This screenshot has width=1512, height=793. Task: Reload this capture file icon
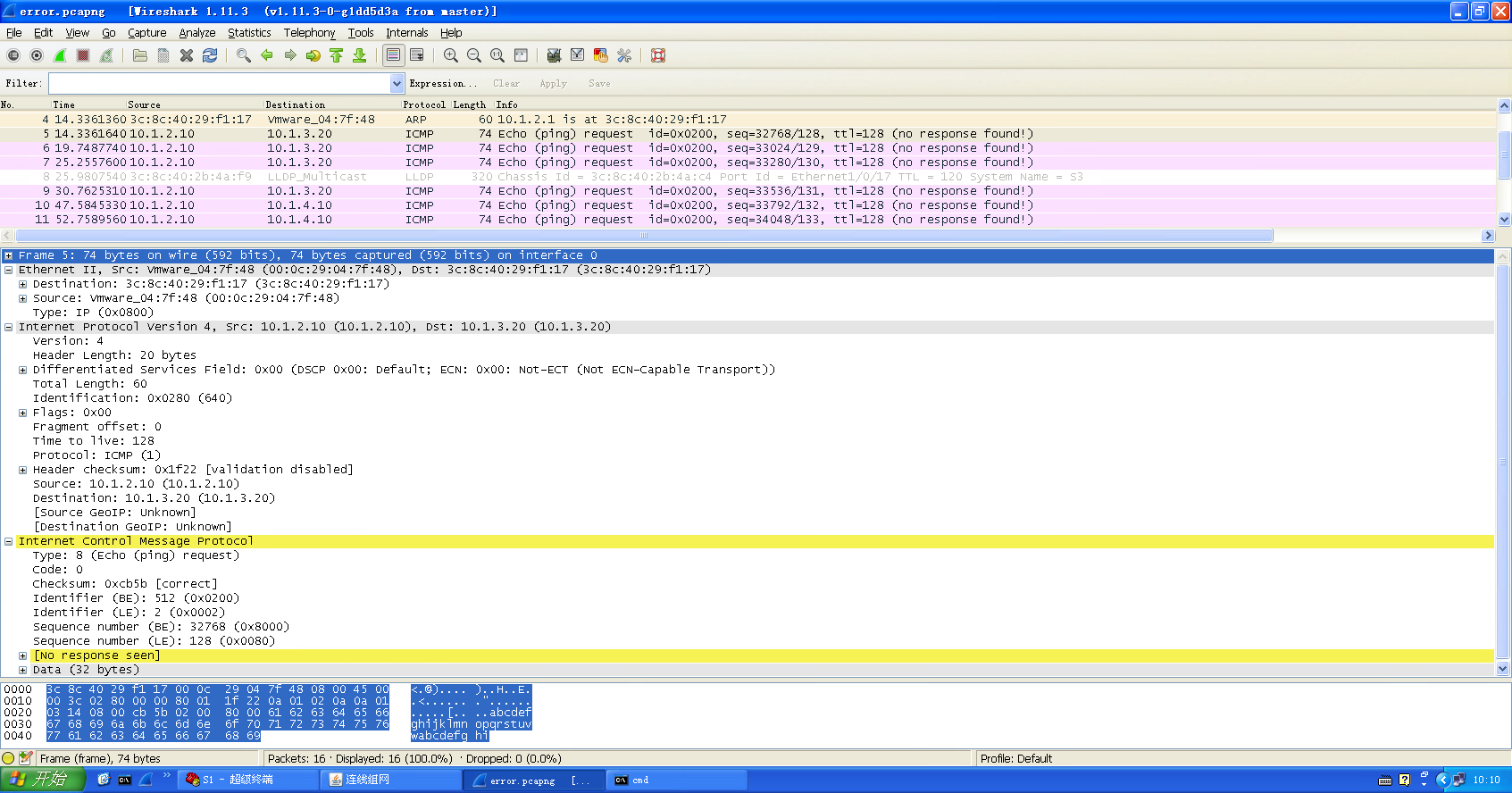[210, 55]
